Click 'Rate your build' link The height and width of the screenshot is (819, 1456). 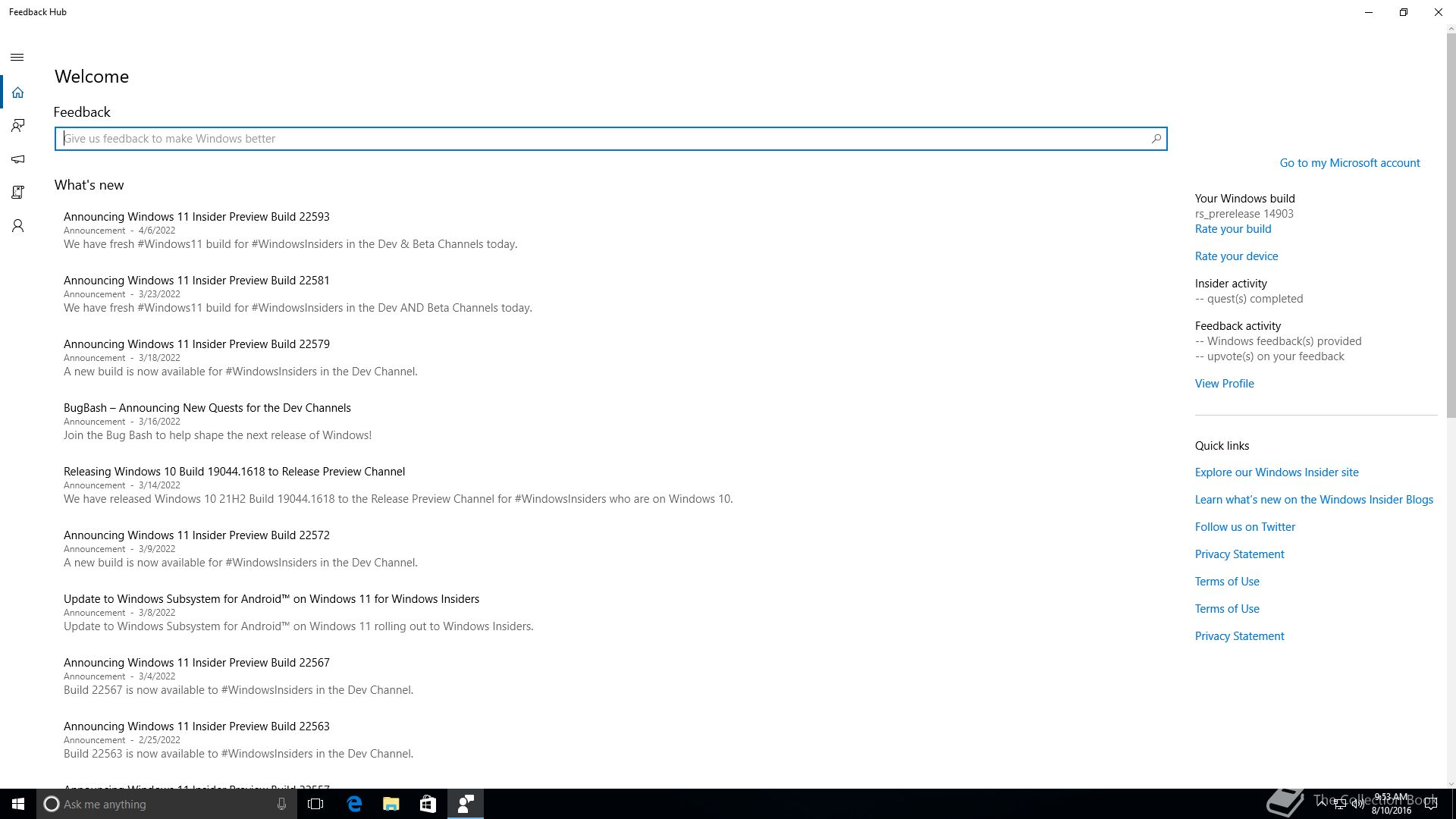coord(1233,229)
